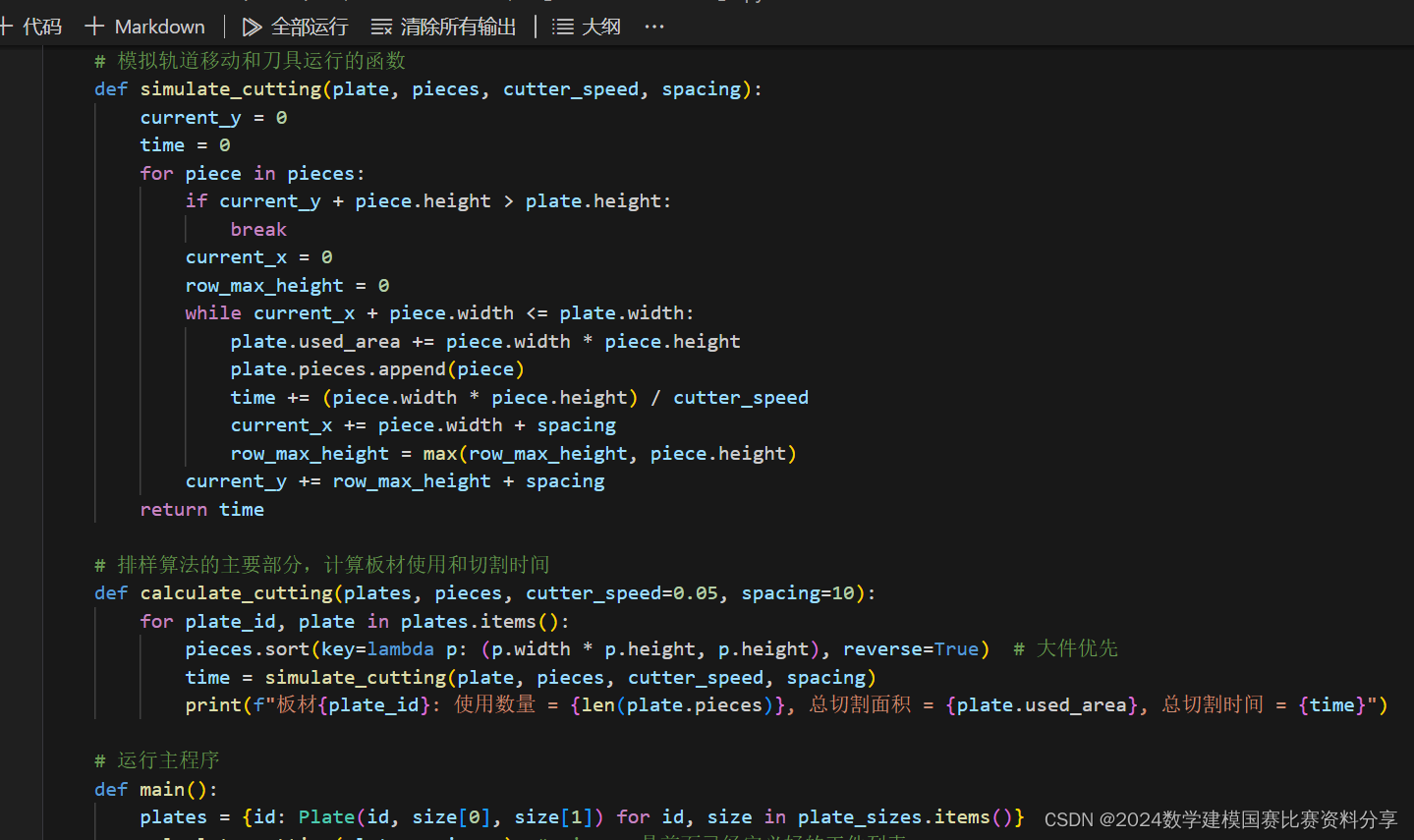Click 'plate.pieces.append(piece)' line
The image size is (1414, 840).
point(377,369)
